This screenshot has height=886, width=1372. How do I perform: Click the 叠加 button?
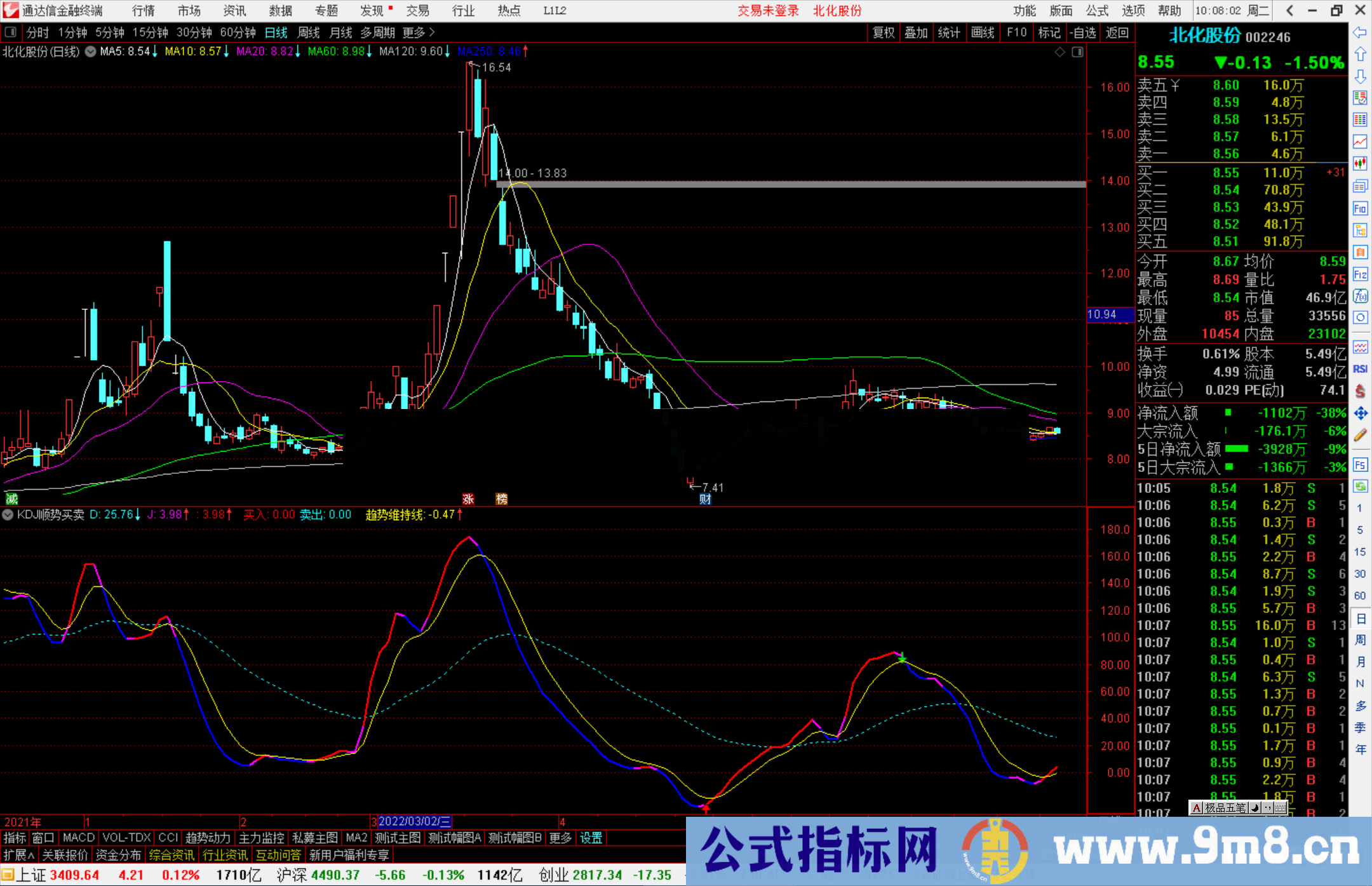pos(916,32)
